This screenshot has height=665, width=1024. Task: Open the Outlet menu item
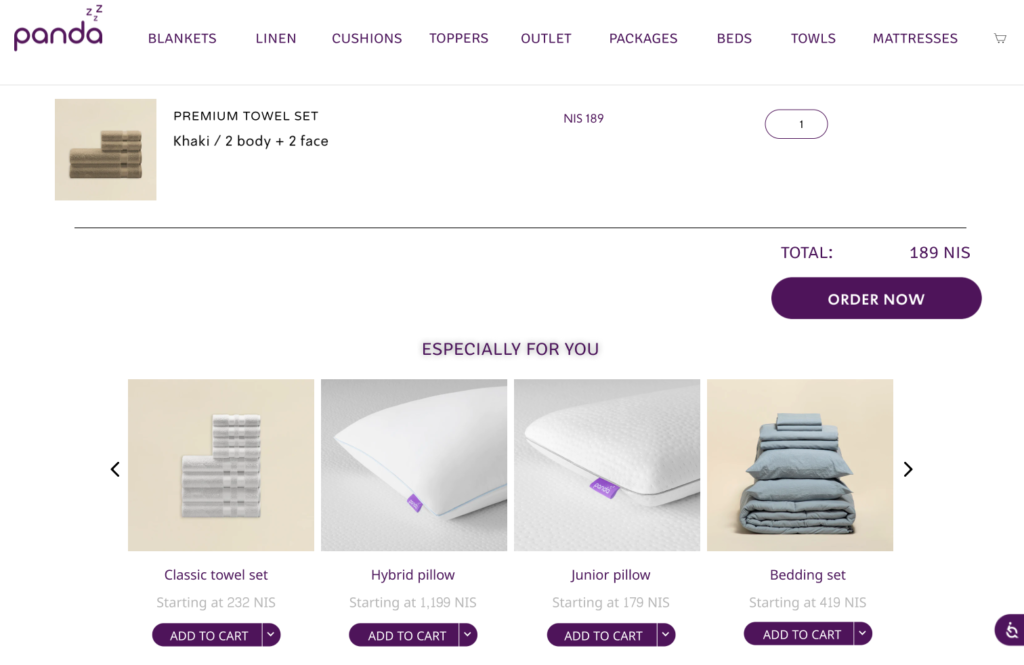[546, 39]
